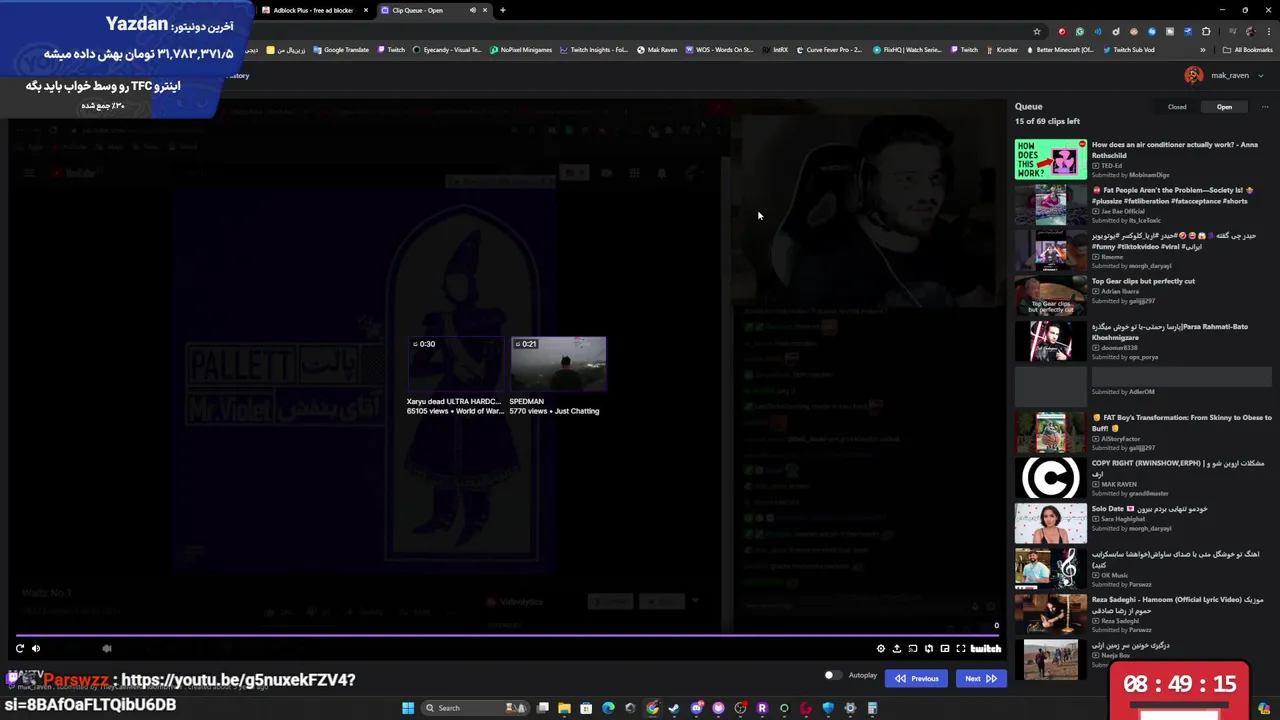This screenshot has height=720, width=1280.
Task: Open Microsoft Store from the taskbar
Action: 586,708
